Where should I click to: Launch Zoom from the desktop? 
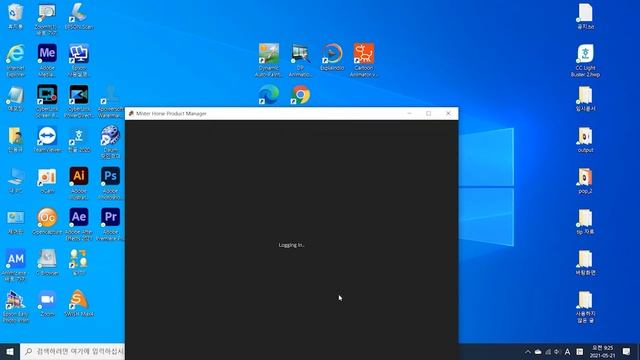(47, 303)
